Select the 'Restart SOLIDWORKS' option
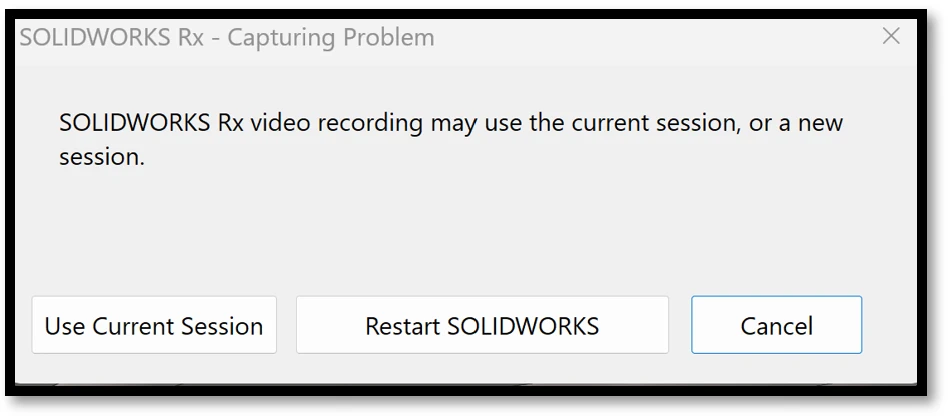The width and height of the screenshot is (950, 417). click(482, 325)
